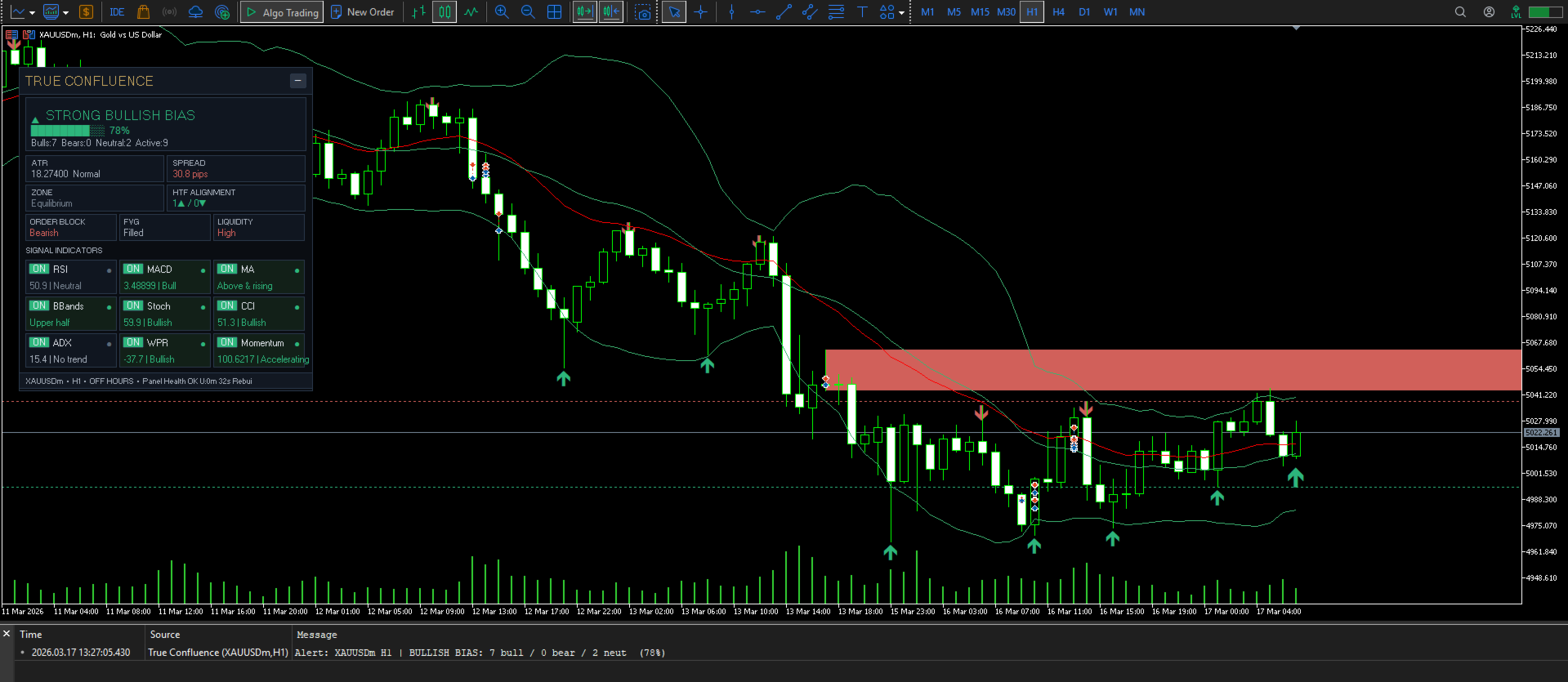The height and width of the screenshot is (682, 1568).
Task: Expand the objects shapes dropdown arrow
Action: coord(901,12)
